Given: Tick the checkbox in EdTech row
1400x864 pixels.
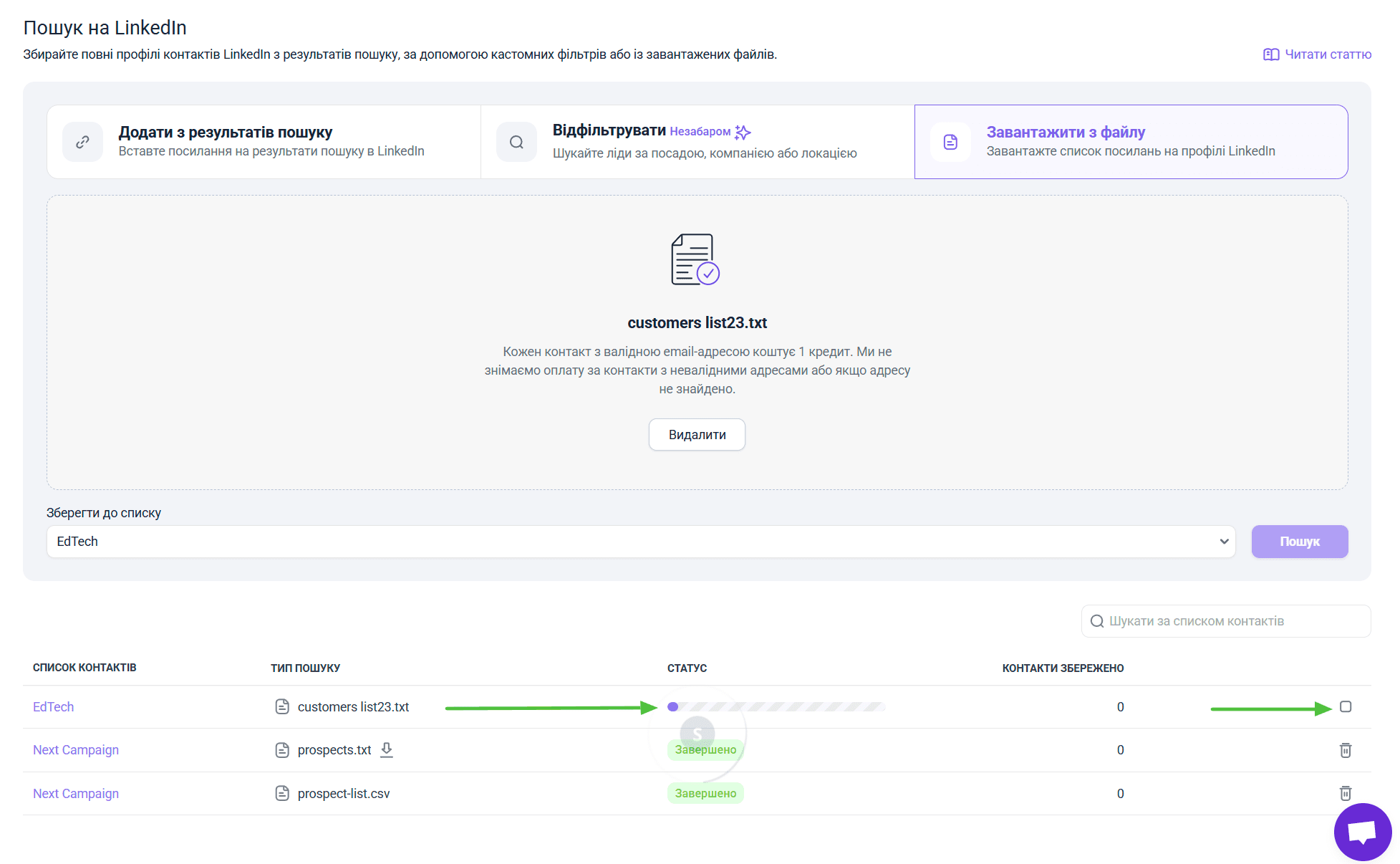Looking at the screenshot, I should [x=1346, y=707].
